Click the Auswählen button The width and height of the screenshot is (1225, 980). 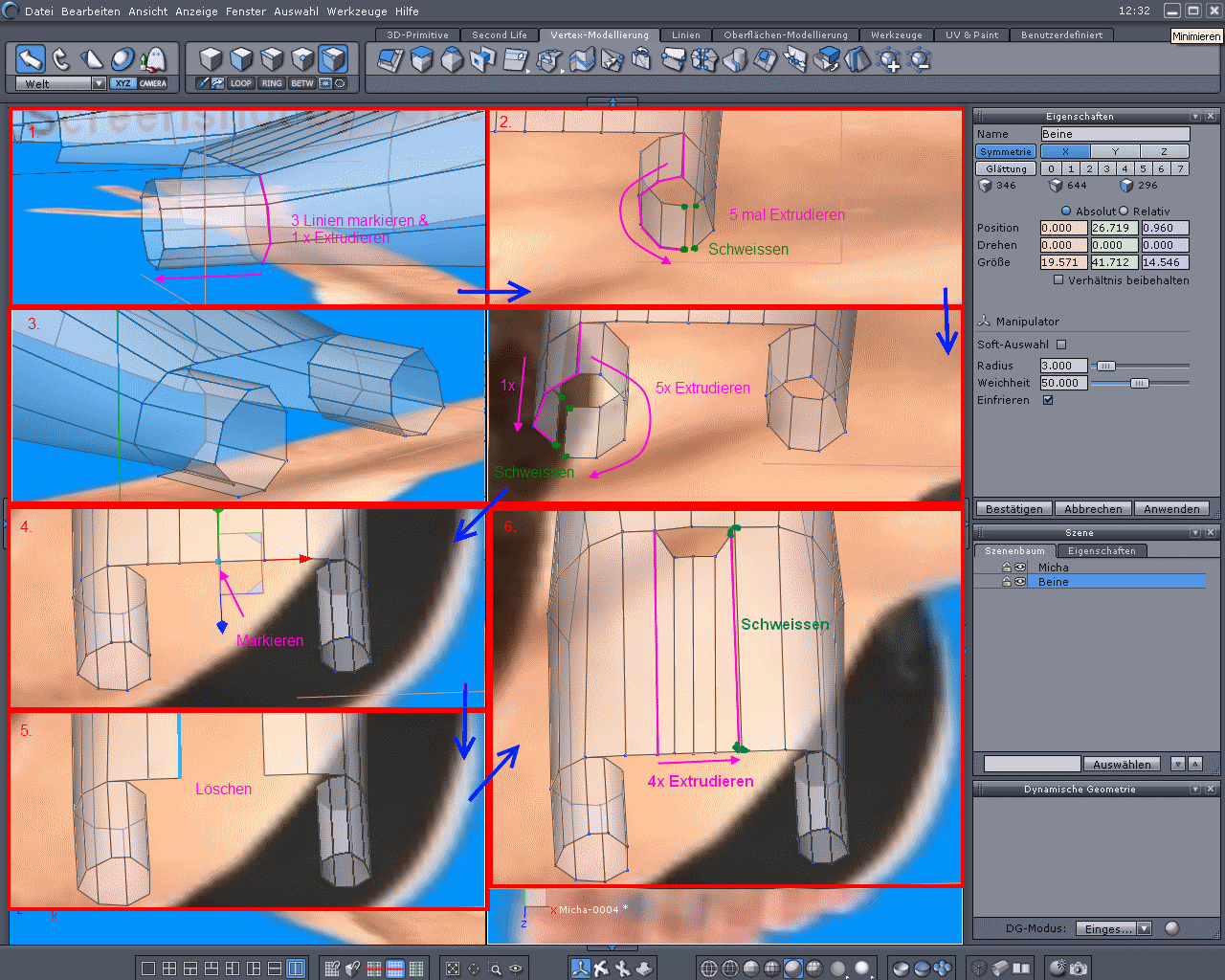pyautogui.click(x=1122, y=765)
